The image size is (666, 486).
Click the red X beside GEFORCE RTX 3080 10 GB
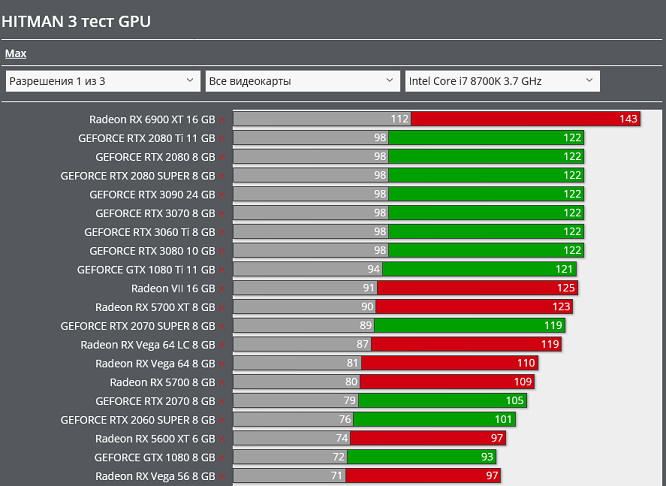coord(222,251)
